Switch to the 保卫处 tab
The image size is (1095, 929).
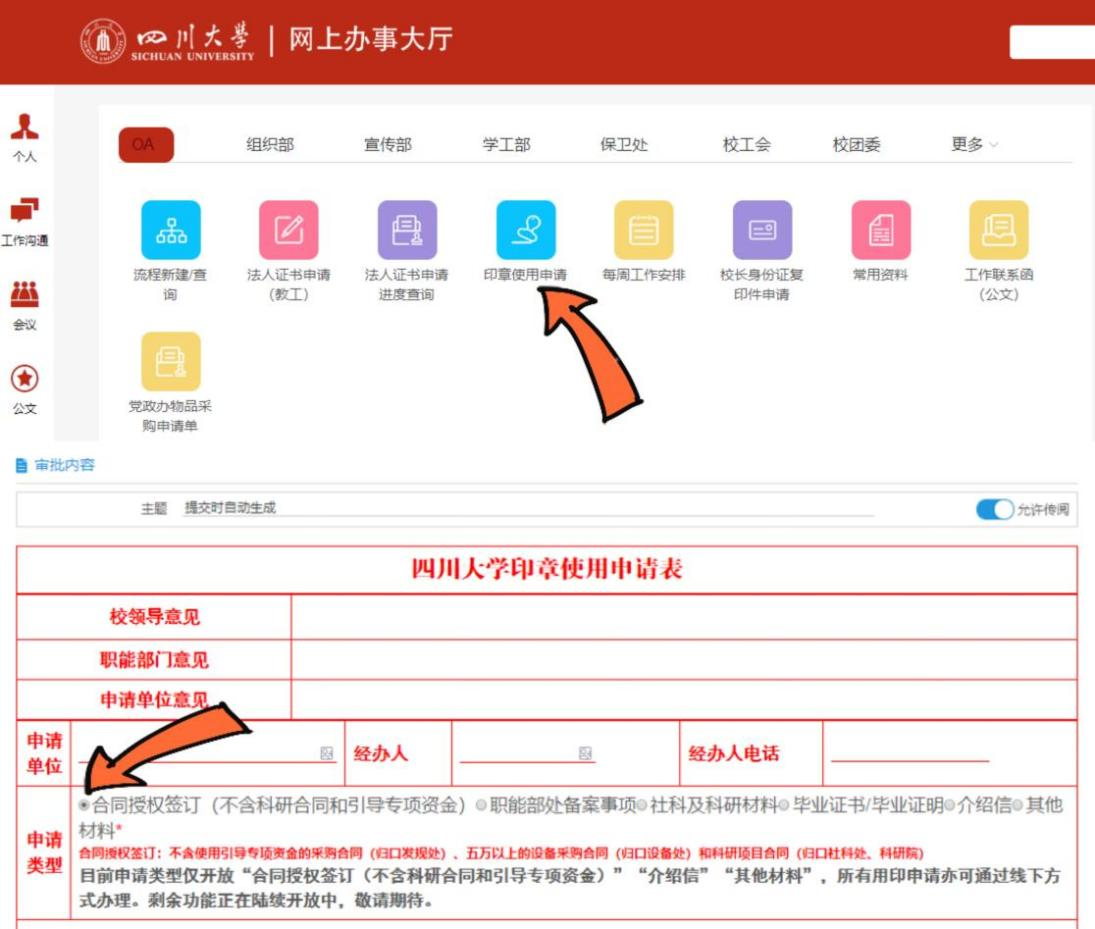624,145
